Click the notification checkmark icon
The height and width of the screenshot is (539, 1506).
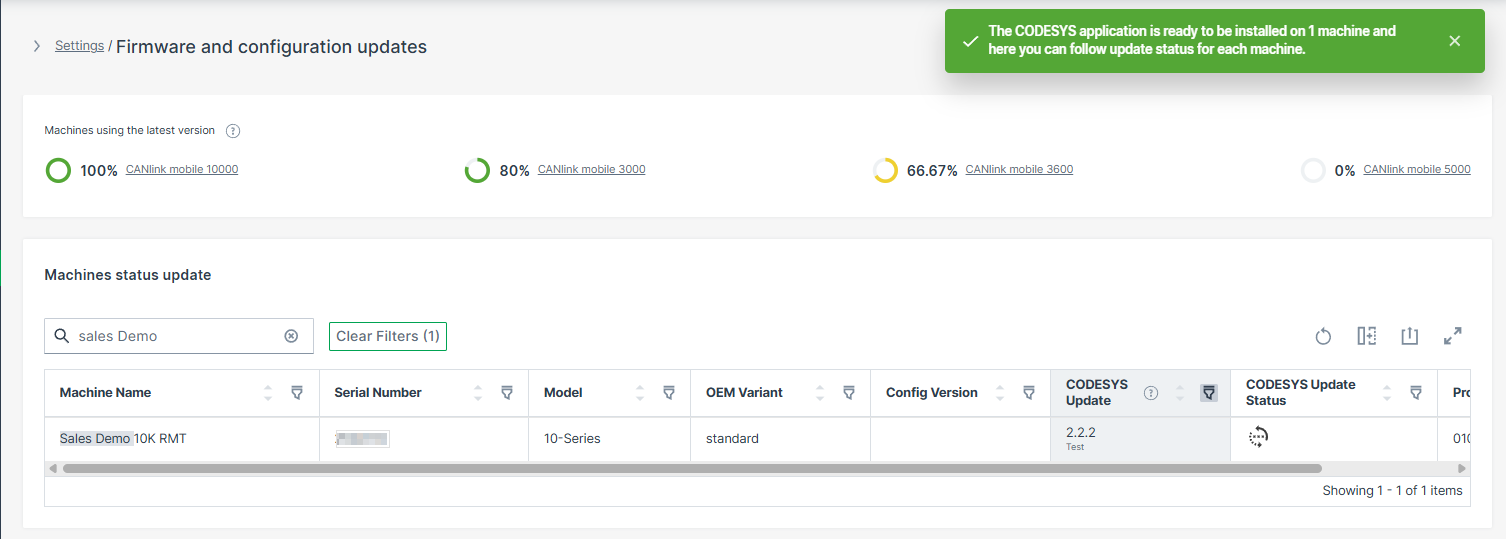969,41
